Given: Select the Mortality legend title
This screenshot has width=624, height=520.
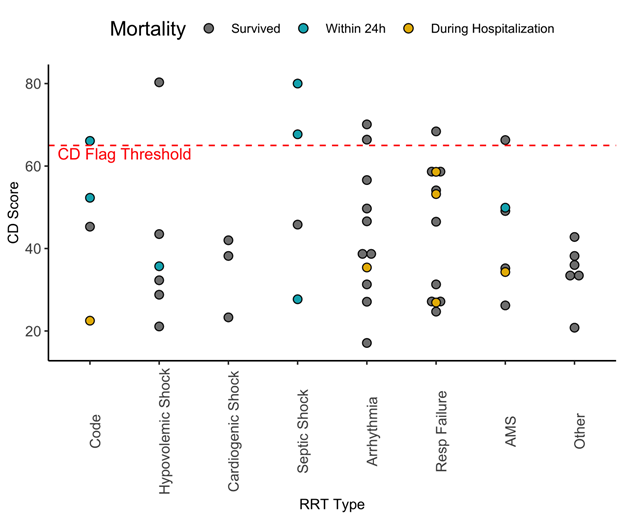Looking at the screenshot, I should pos(147,29).
